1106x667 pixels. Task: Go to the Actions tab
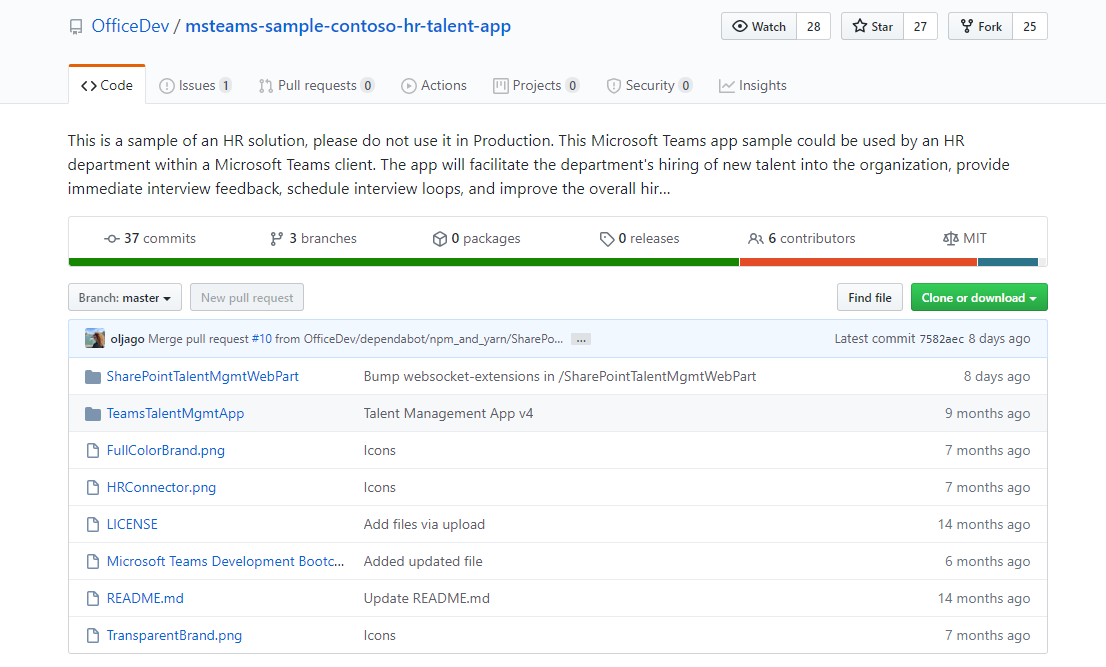tap(434, 85)
